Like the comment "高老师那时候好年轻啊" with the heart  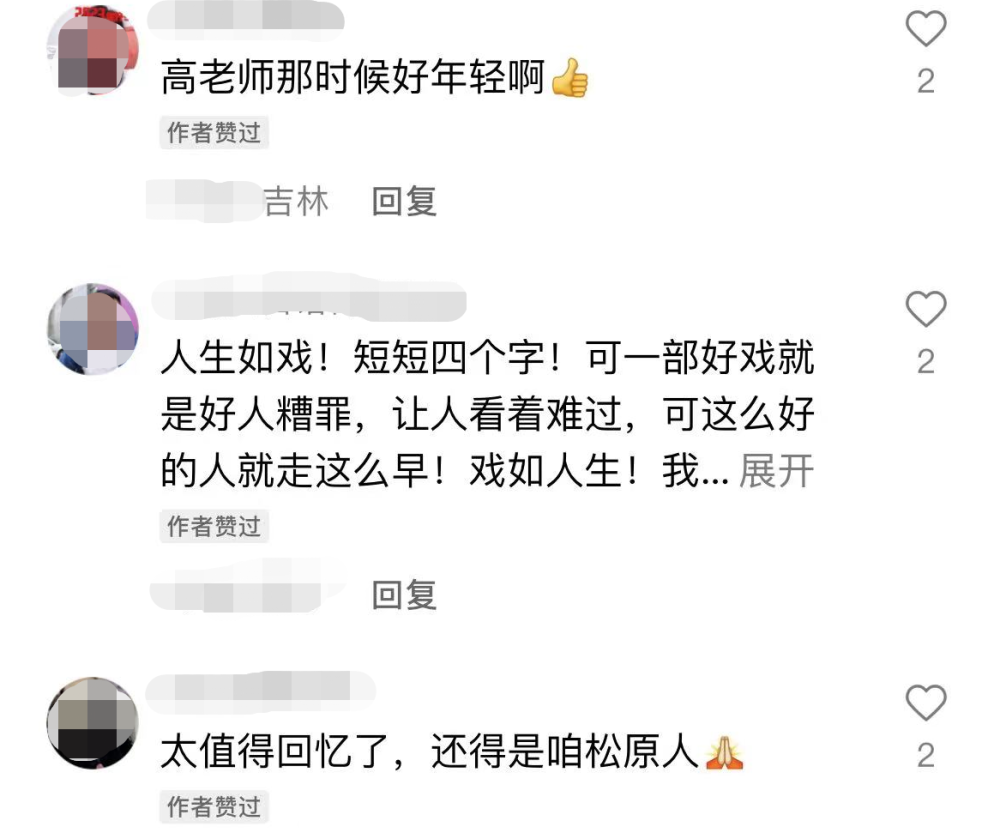(x=925, y=29)
